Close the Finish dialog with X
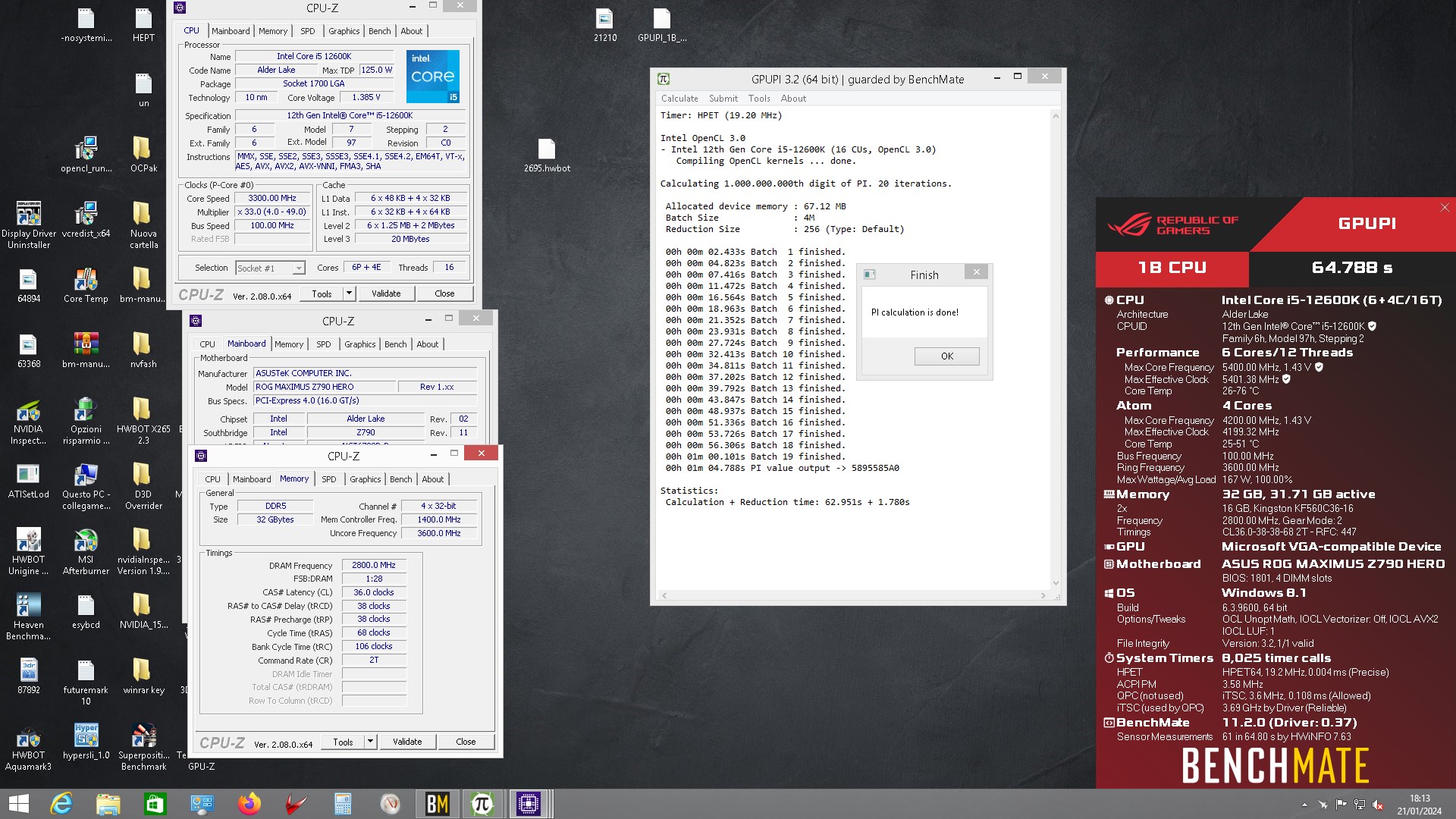 pyautogui.click(x=976, y=271)
